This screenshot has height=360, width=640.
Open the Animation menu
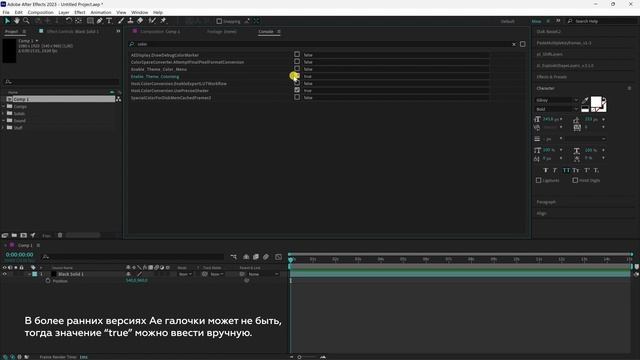pos(100,12)
